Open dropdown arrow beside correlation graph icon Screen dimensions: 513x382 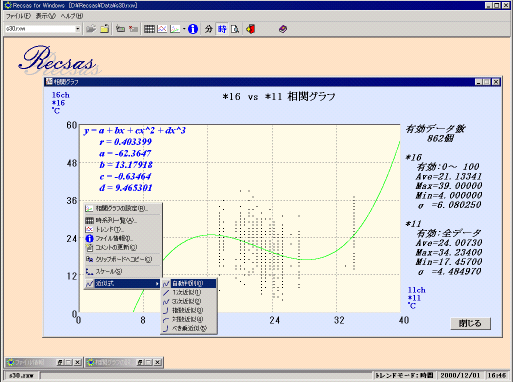click(x=184, y=29)
